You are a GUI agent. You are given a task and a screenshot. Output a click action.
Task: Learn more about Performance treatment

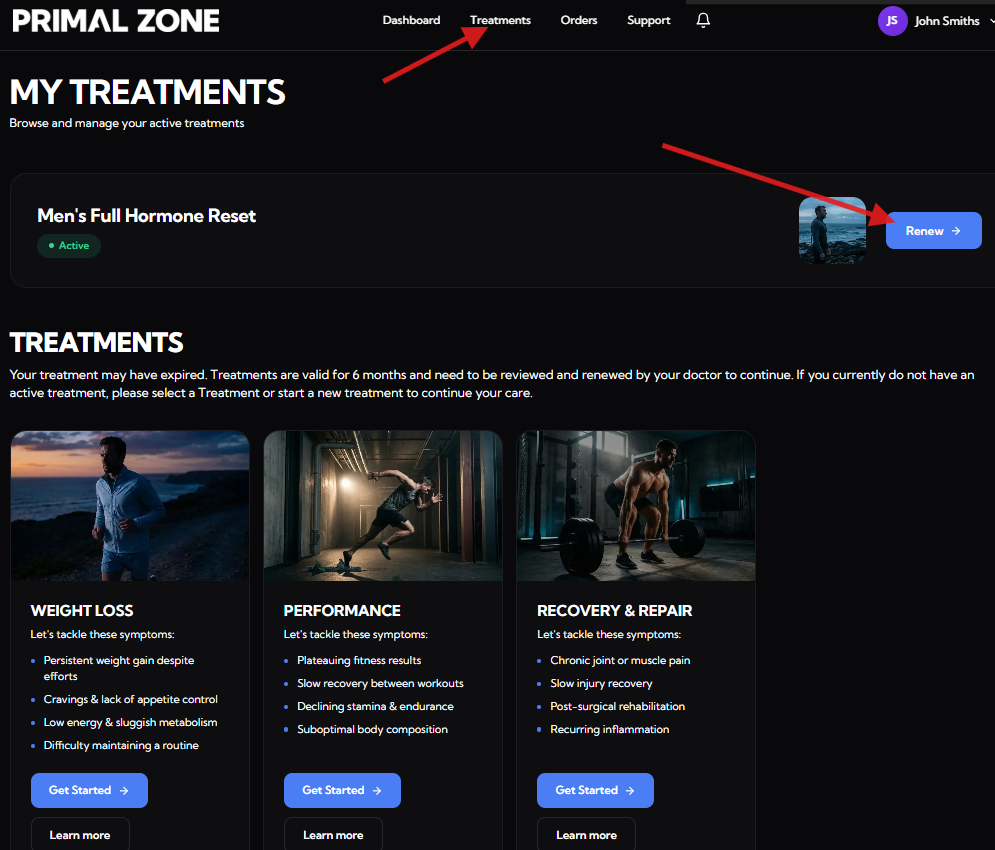pyautogui.click(x=333, y=835)
